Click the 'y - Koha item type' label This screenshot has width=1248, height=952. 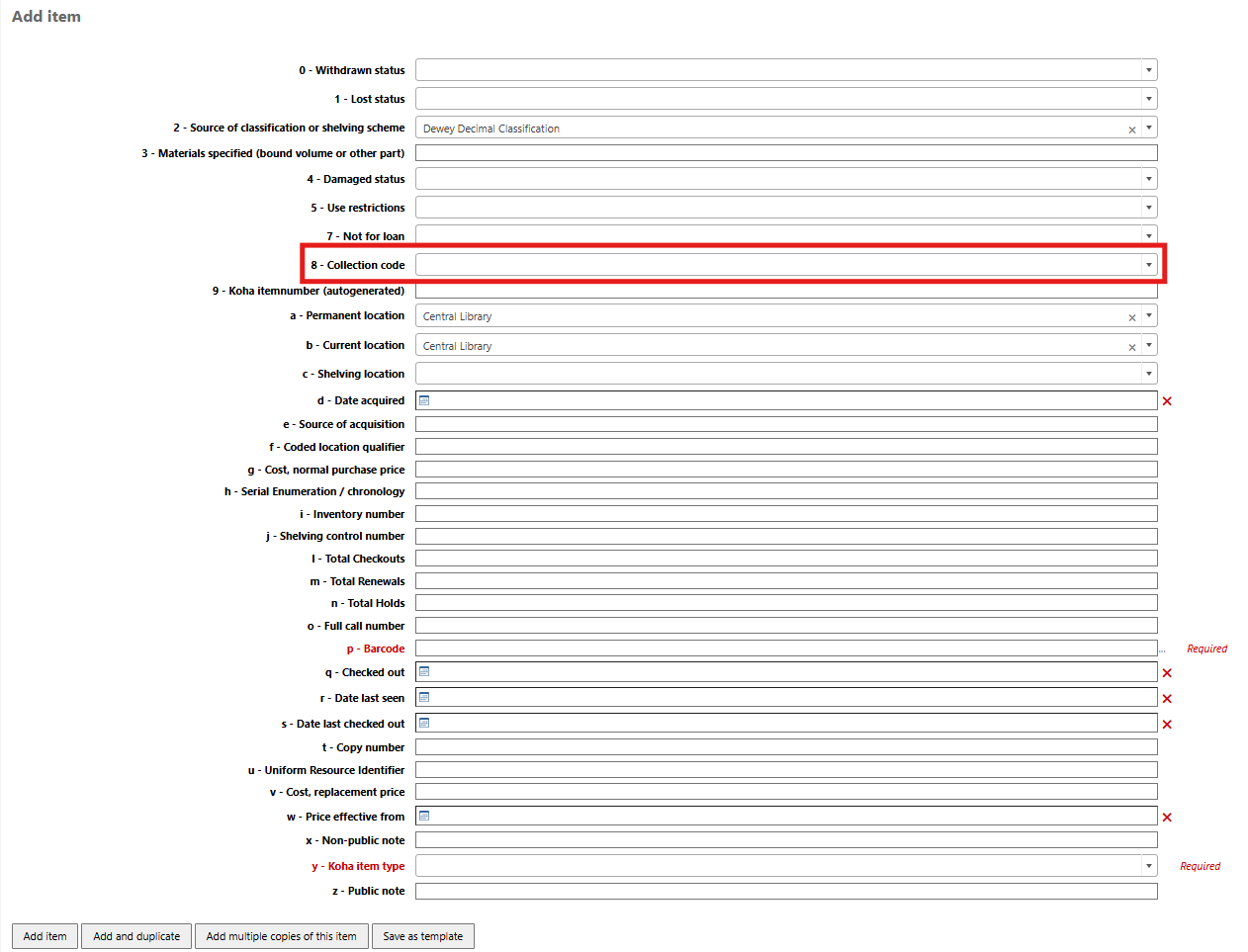tap(358, 866)
